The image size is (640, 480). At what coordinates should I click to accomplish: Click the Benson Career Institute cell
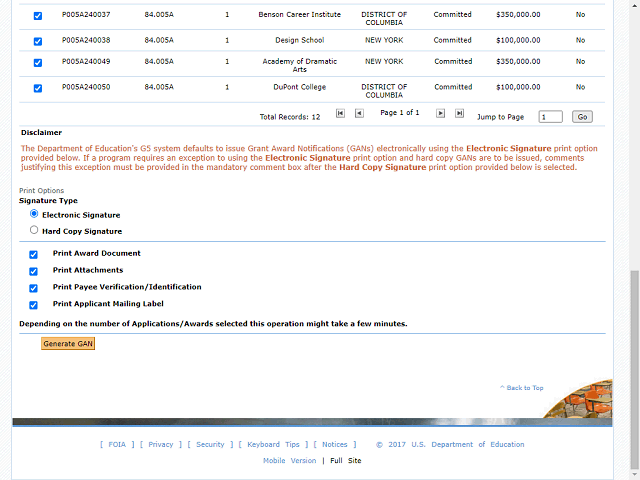[300, 15]
